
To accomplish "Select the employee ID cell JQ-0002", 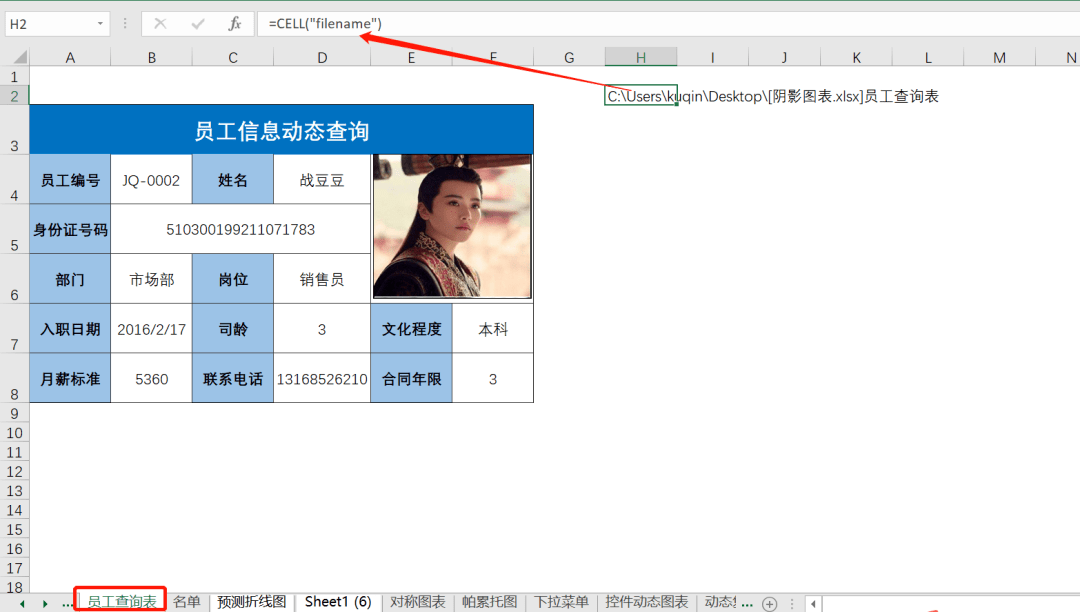I will 152,180.
